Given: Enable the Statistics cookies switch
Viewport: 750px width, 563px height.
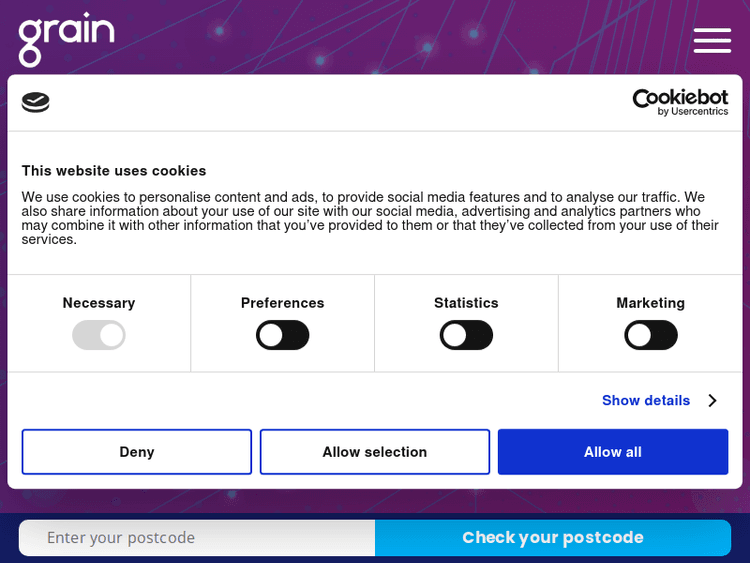Looking at the screenshot, I should (x=466, y=335).
